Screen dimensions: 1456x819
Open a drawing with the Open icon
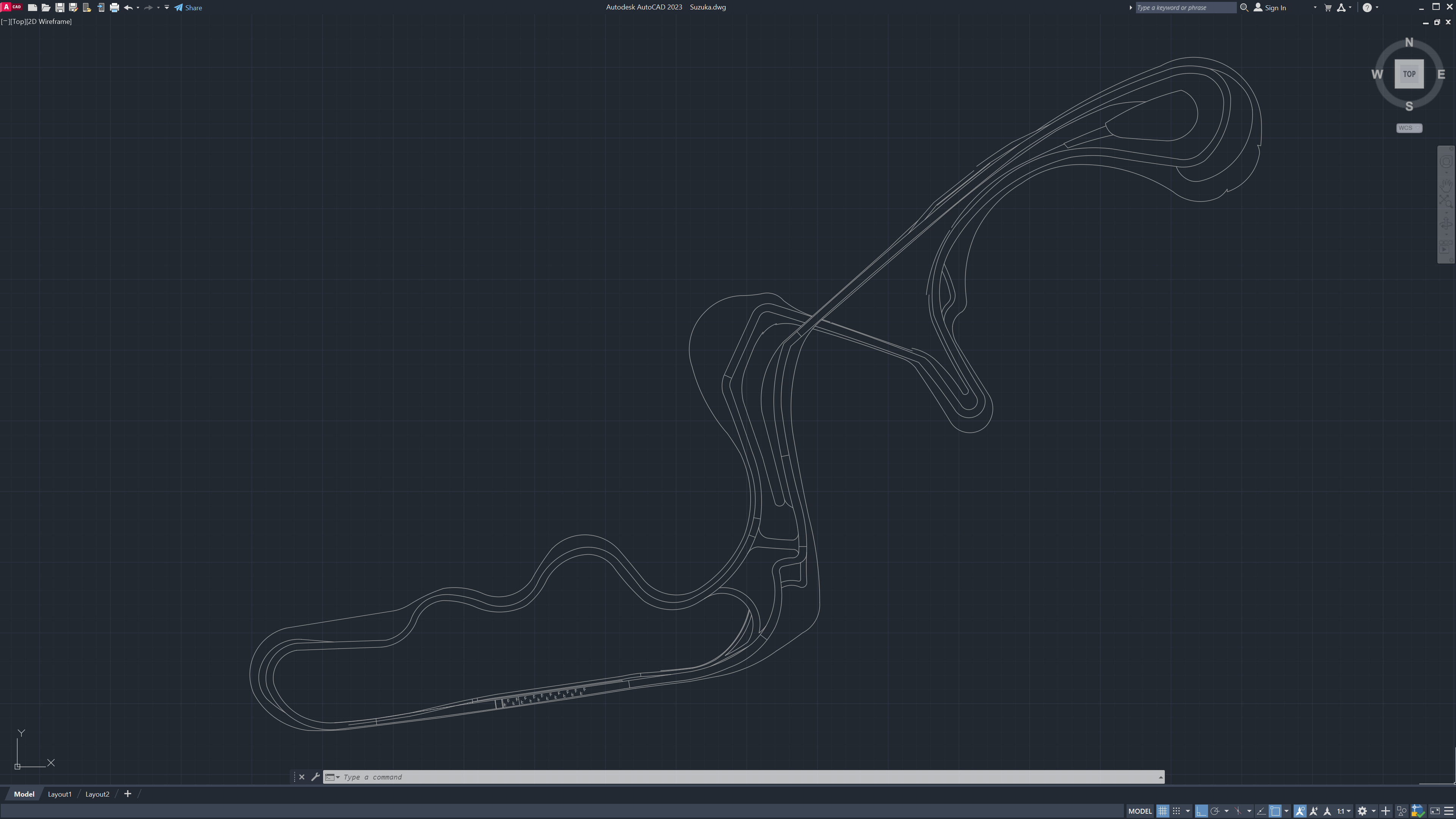pos(46,8)
